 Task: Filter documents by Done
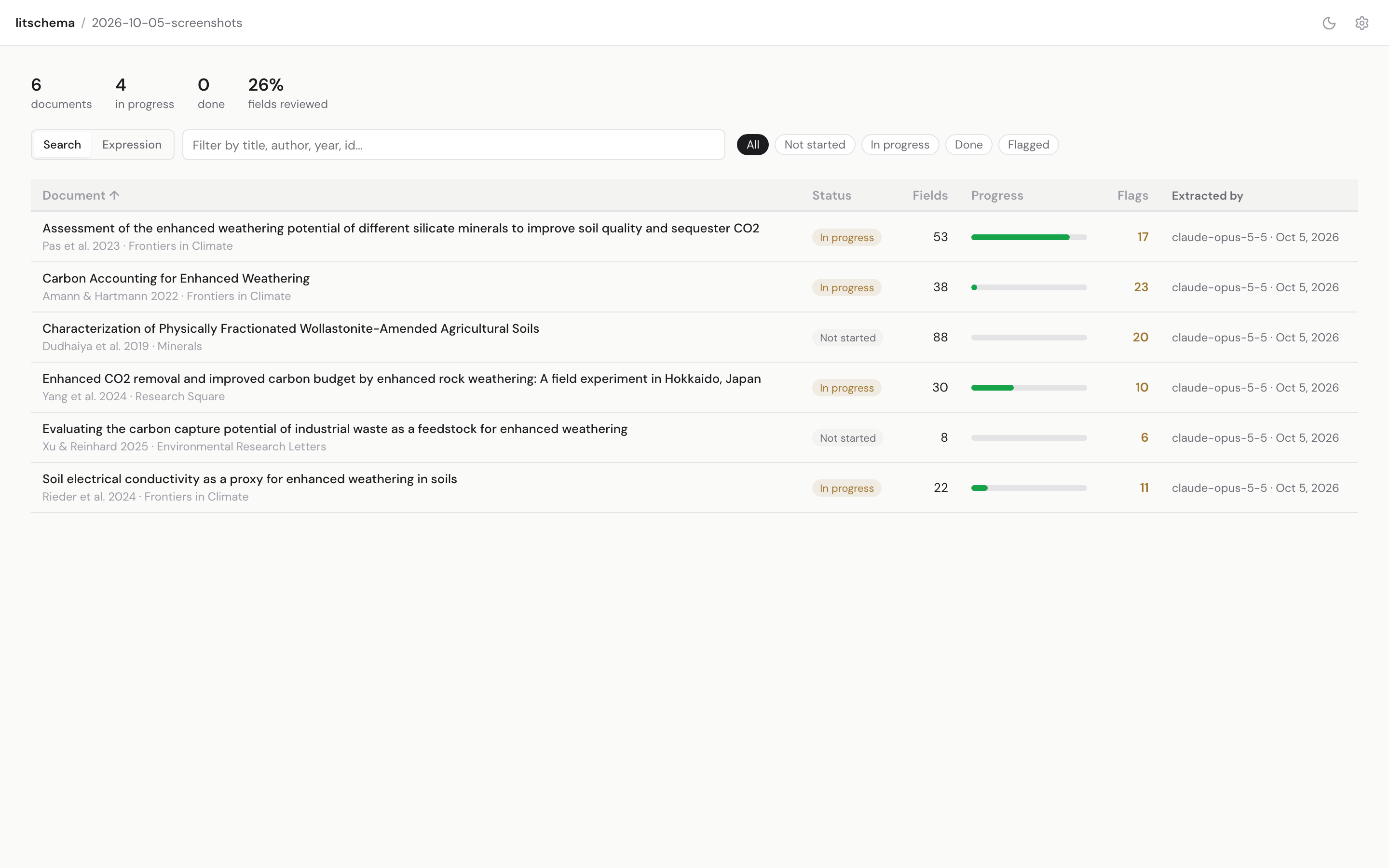click(x=968, y=145)
